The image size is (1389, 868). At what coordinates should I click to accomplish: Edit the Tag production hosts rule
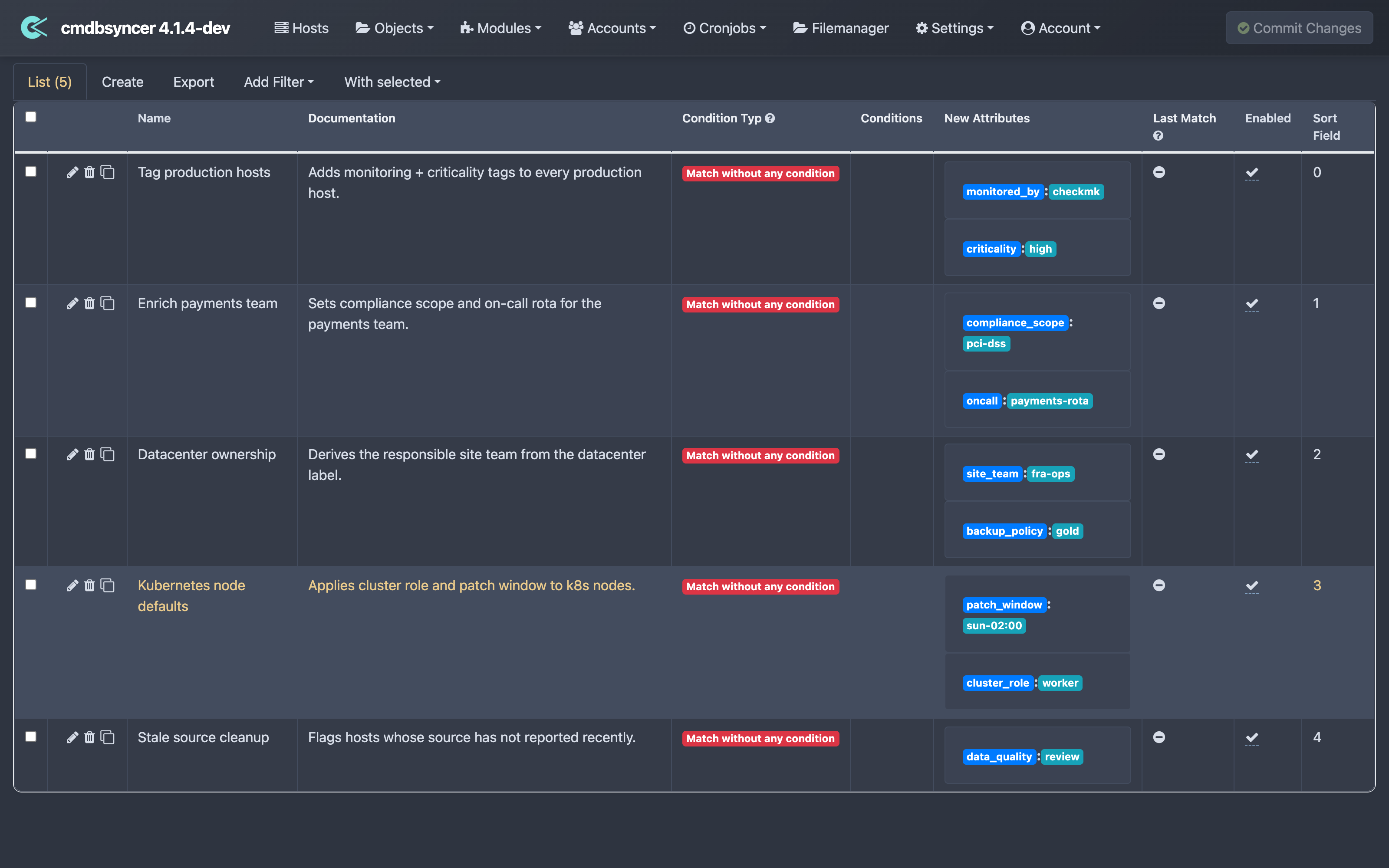tap(72, 172)
